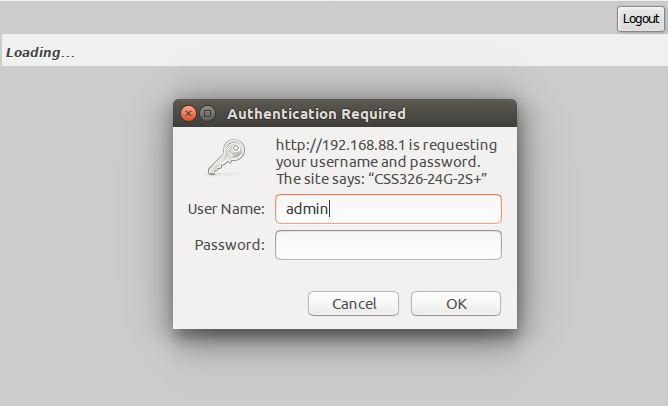Click the CSS326-24G-2S+ site name text

(x=437, y=179)
